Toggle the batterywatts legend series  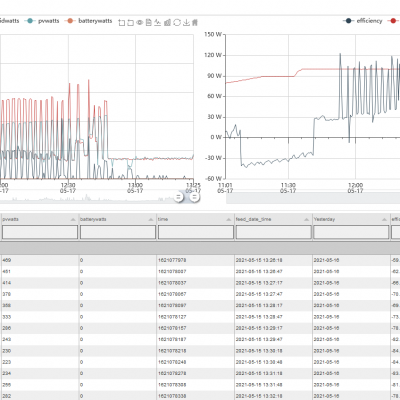(89, 21)
